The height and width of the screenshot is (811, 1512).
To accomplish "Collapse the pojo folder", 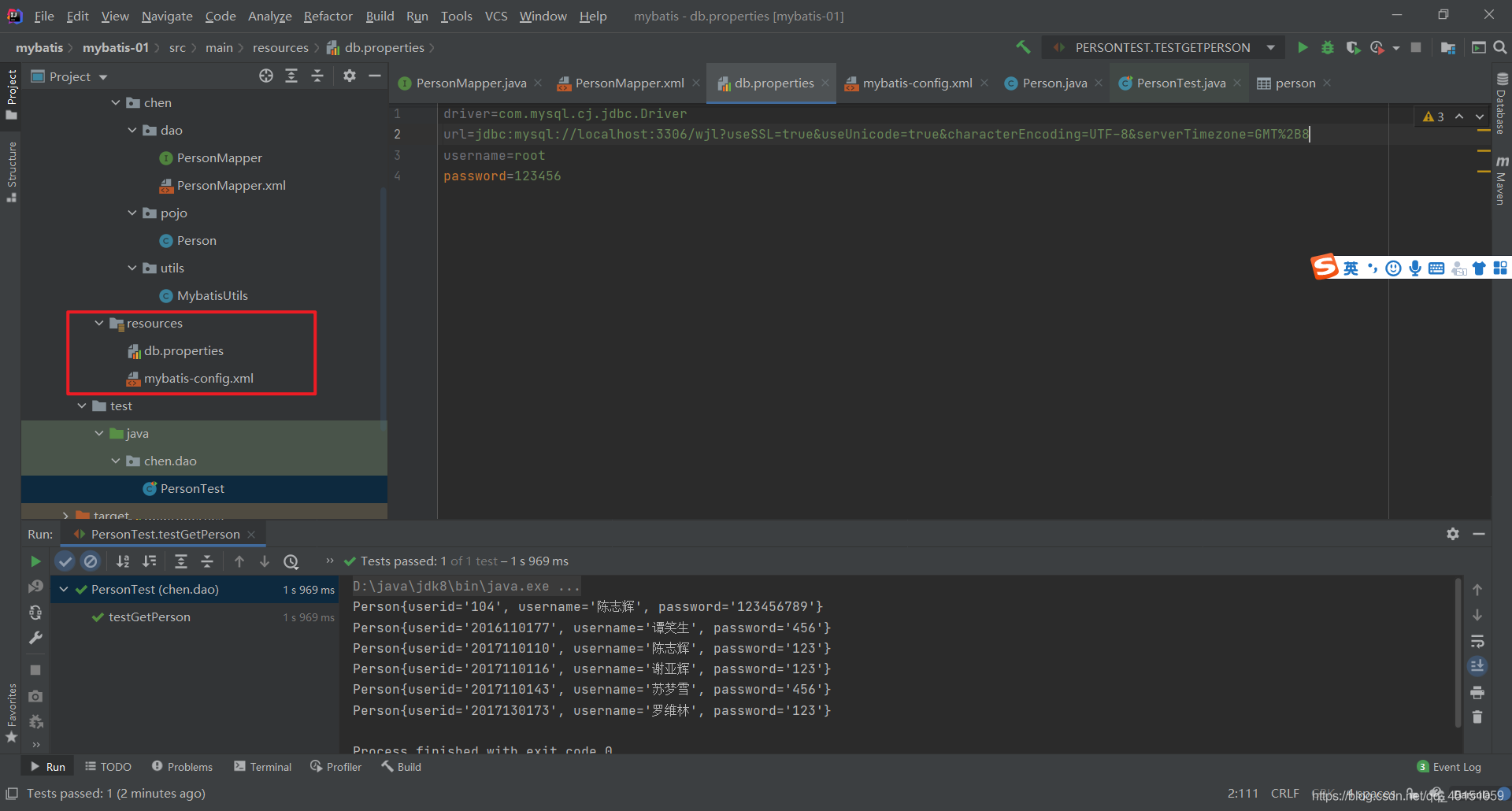I will tap(132, 213).
